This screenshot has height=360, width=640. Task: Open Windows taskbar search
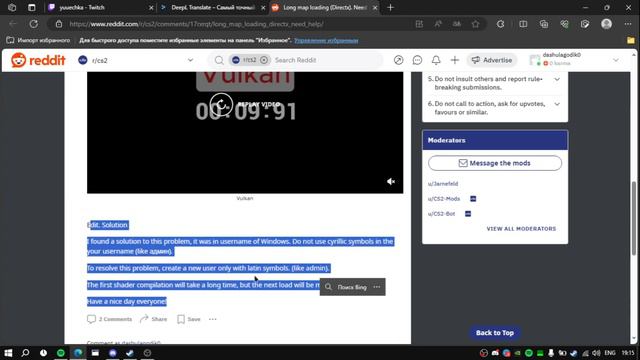25,353
